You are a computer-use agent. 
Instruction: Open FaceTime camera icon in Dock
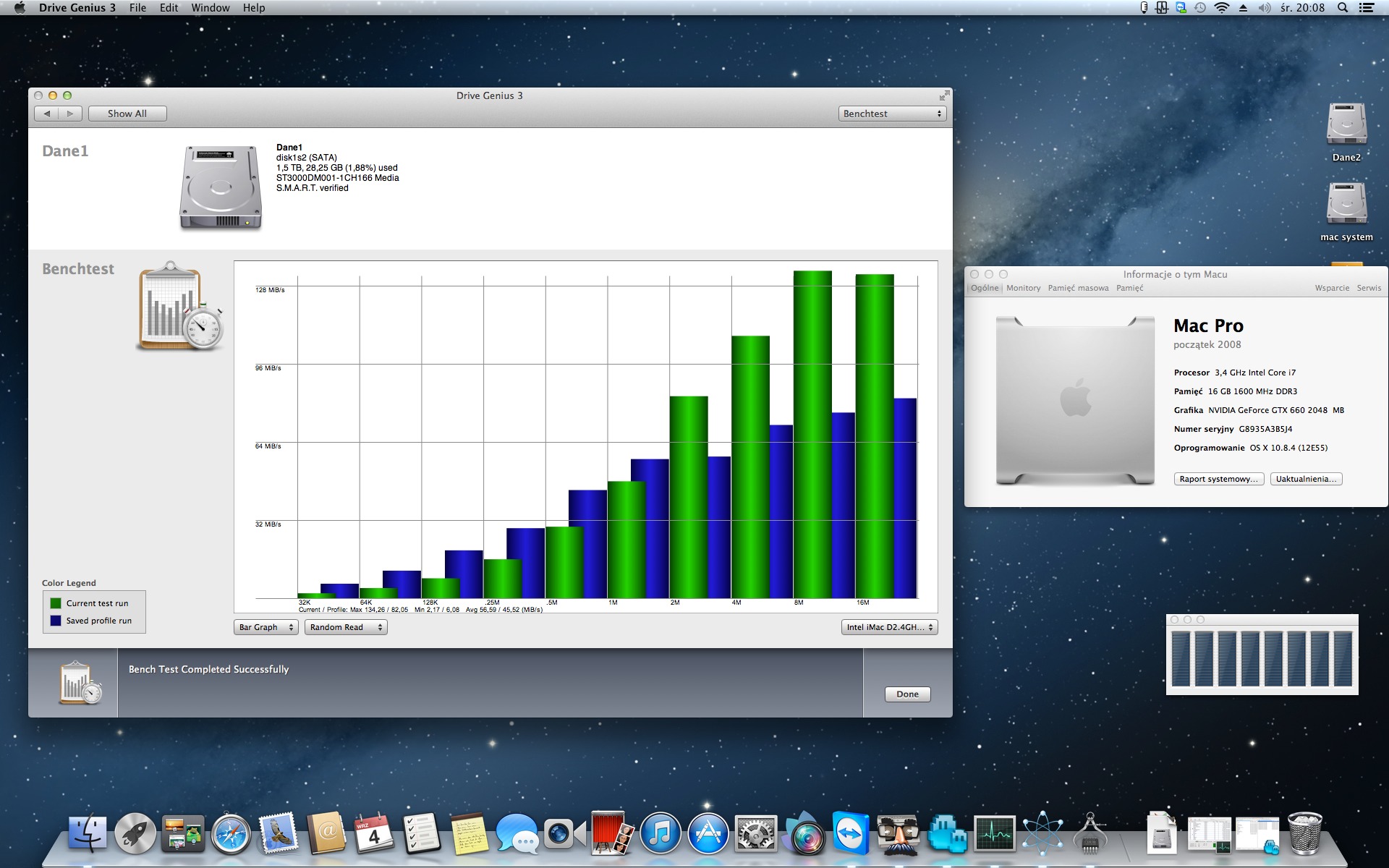tap(565, 833)
